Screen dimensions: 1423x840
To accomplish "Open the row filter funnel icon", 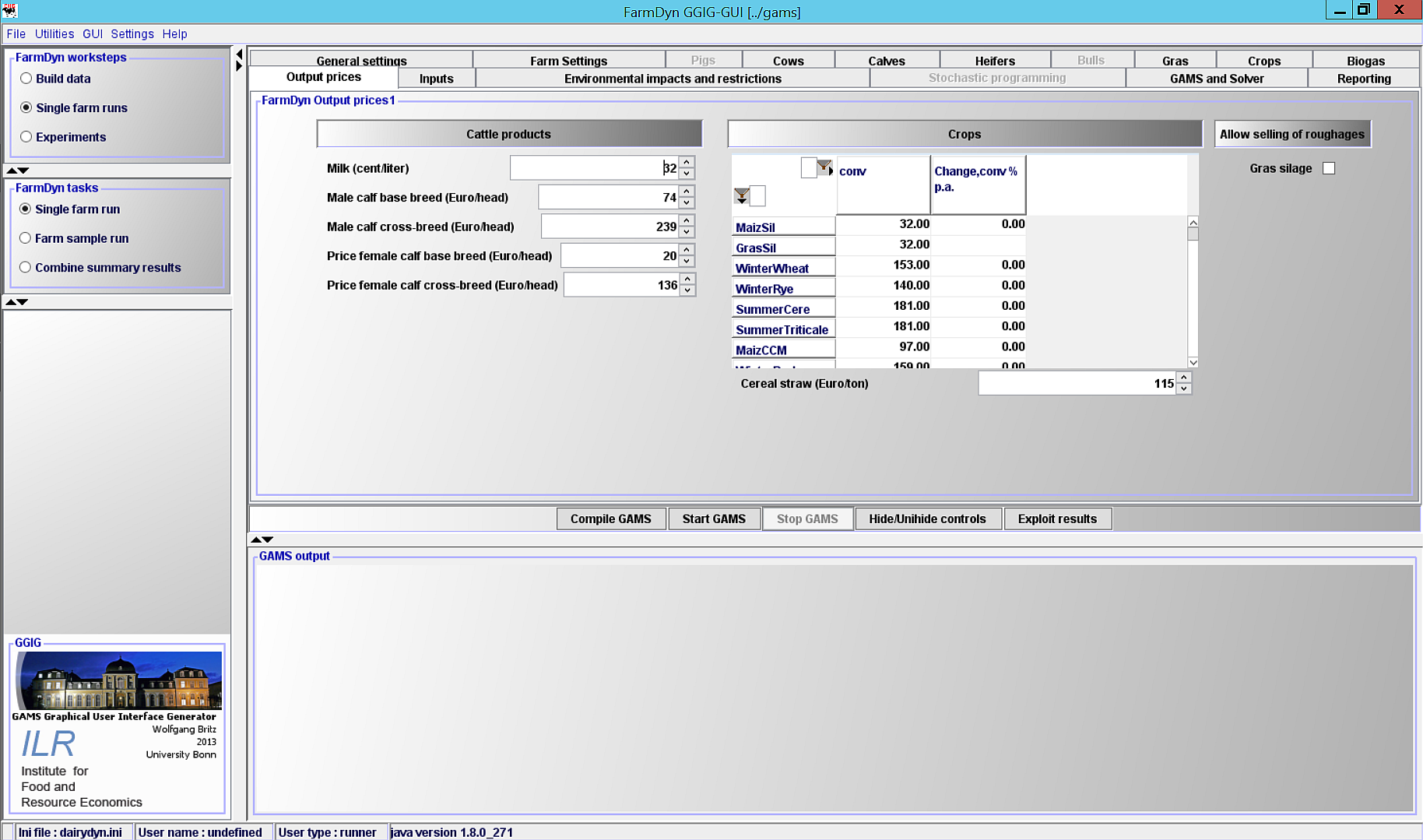I will [742, 195].
